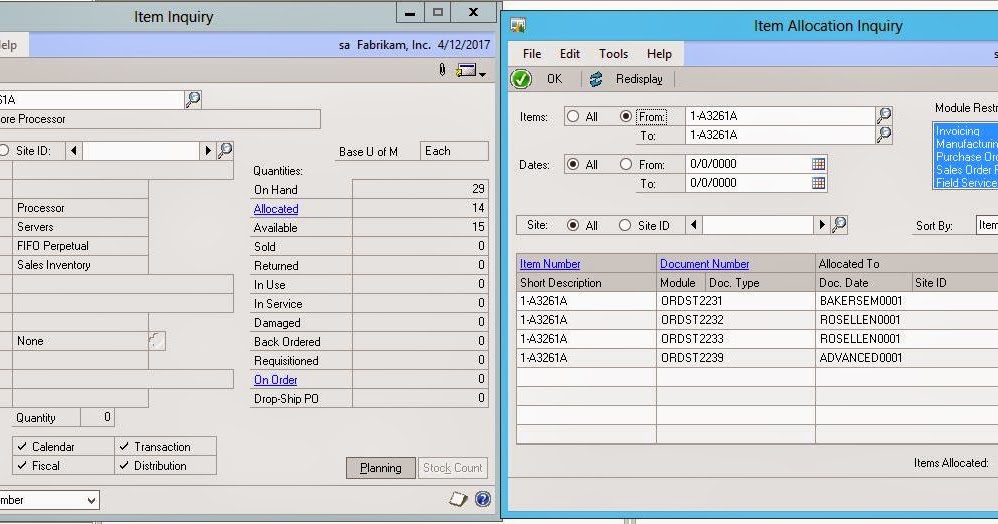The image size is (998, 524).
Task: Select Items All radio button
Action: point(573,117)
